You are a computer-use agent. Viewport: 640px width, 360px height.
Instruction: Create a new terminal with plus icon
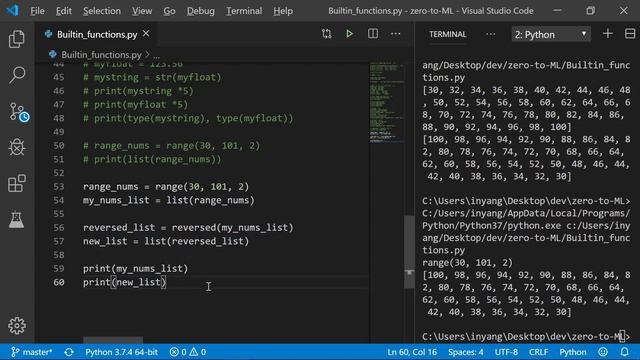(x=608, y=34)
